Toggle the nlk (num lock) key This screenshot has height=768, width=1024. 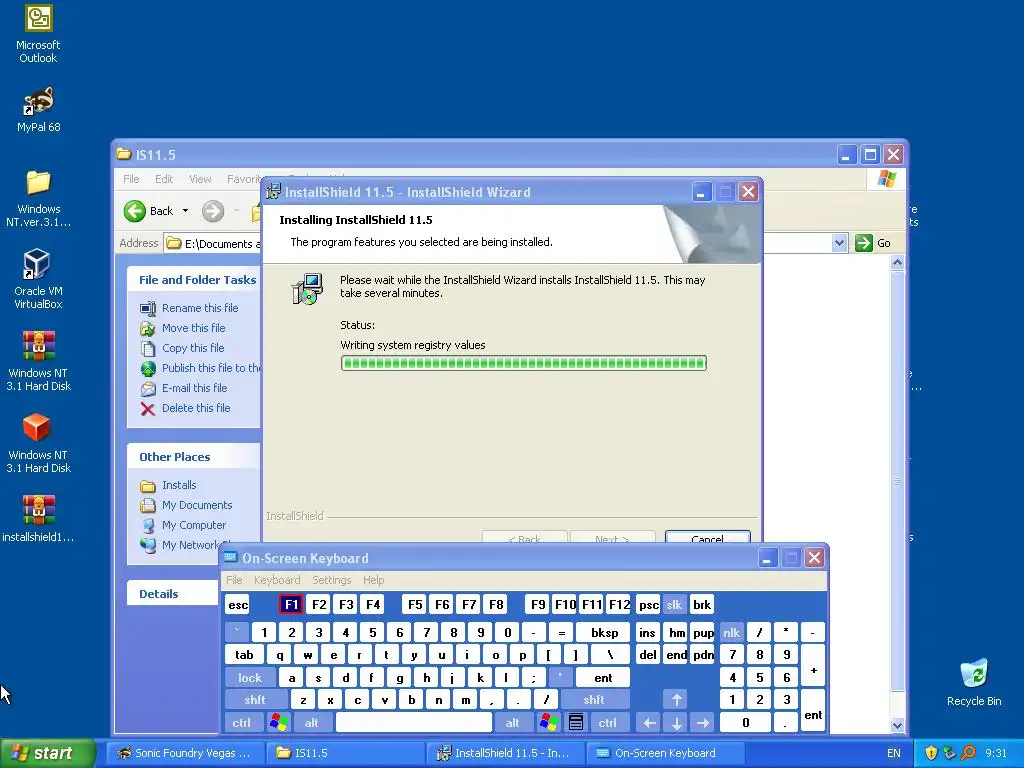coord(731,632)
